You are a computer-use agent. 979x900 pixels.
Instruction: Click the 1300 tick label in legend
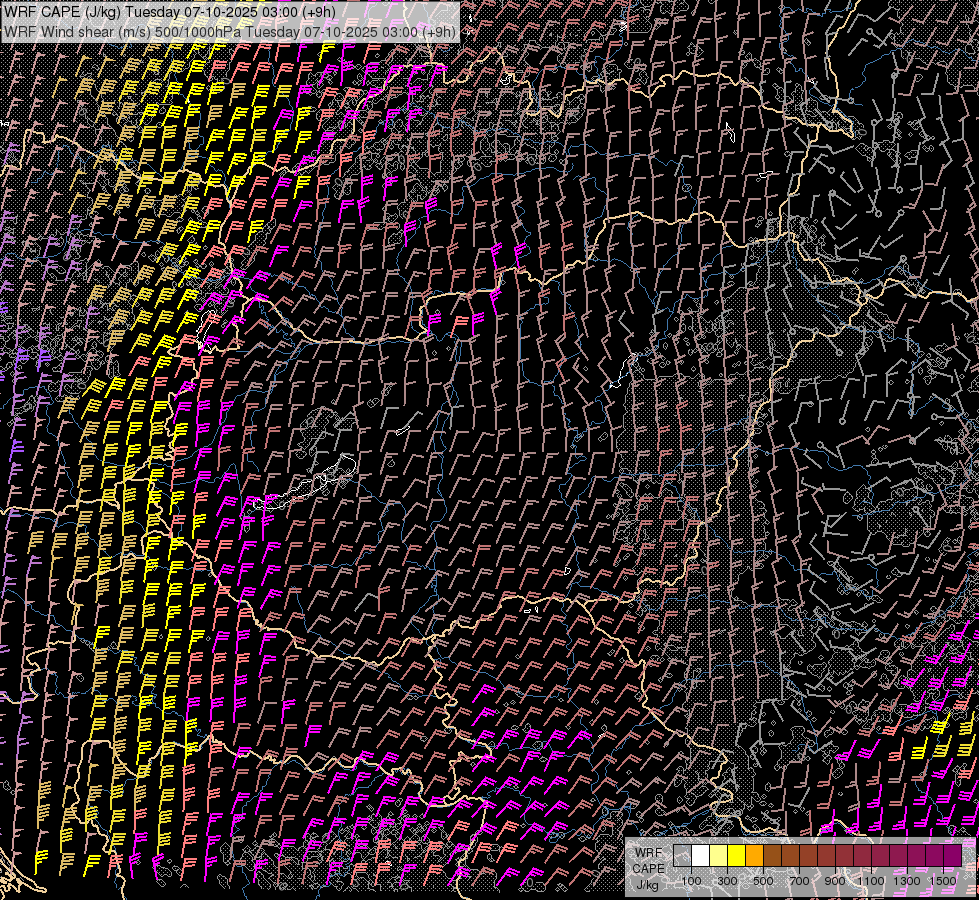907,881
